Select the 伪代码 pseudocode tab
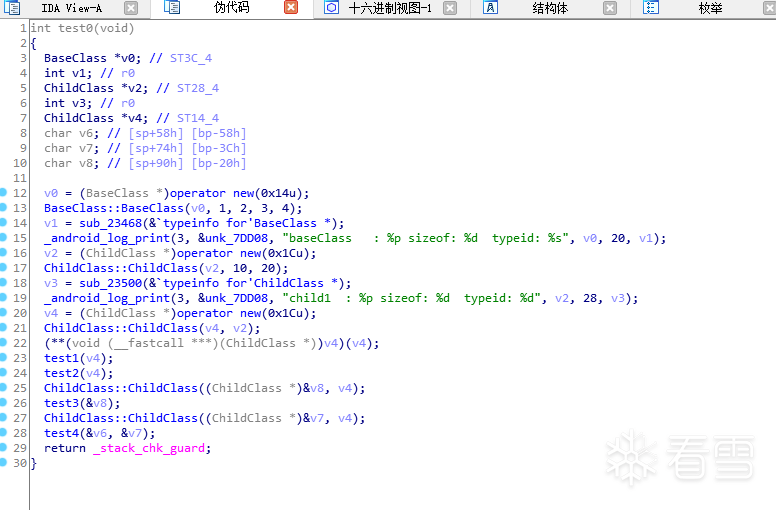The height and width of the screenshot is (510, 776). tap(231, 7)
